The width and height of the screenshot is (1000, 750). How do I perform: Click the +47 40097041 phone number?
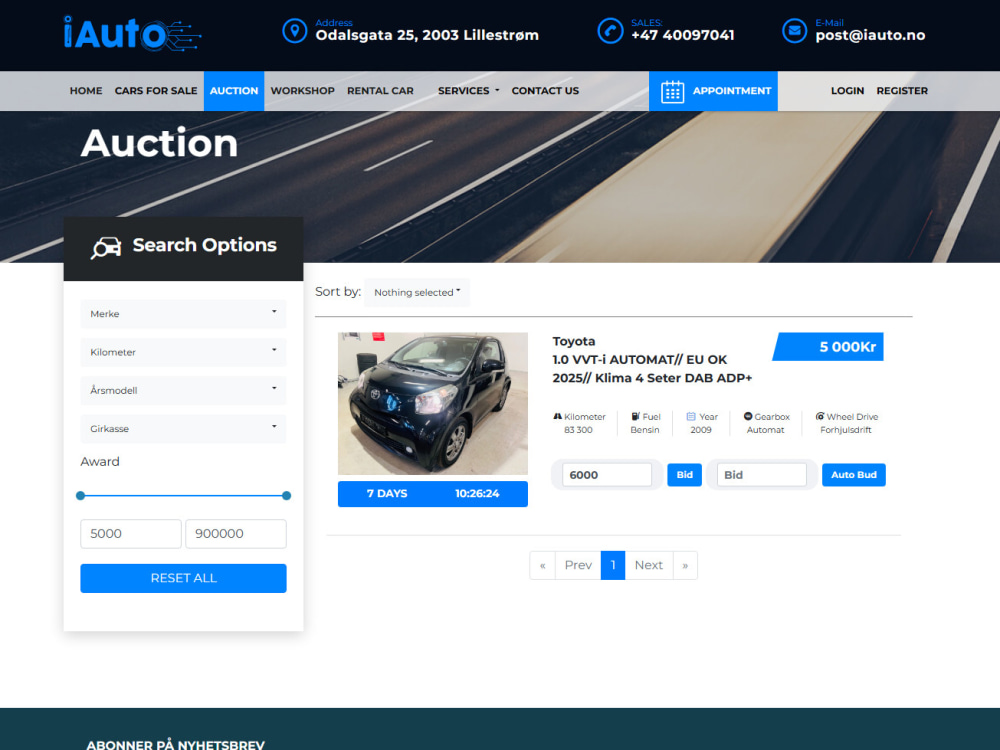pos(682,35)
